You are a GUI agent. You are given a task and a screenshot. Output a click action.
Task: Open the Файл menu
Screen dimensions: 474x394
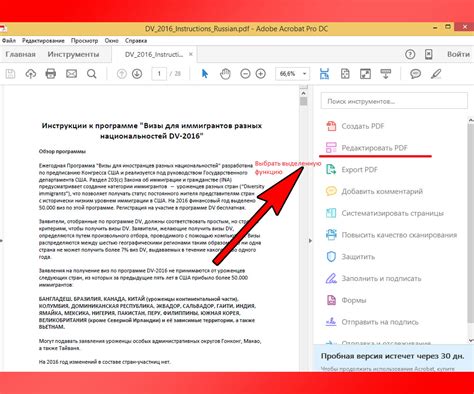click(x=9, y=41)
